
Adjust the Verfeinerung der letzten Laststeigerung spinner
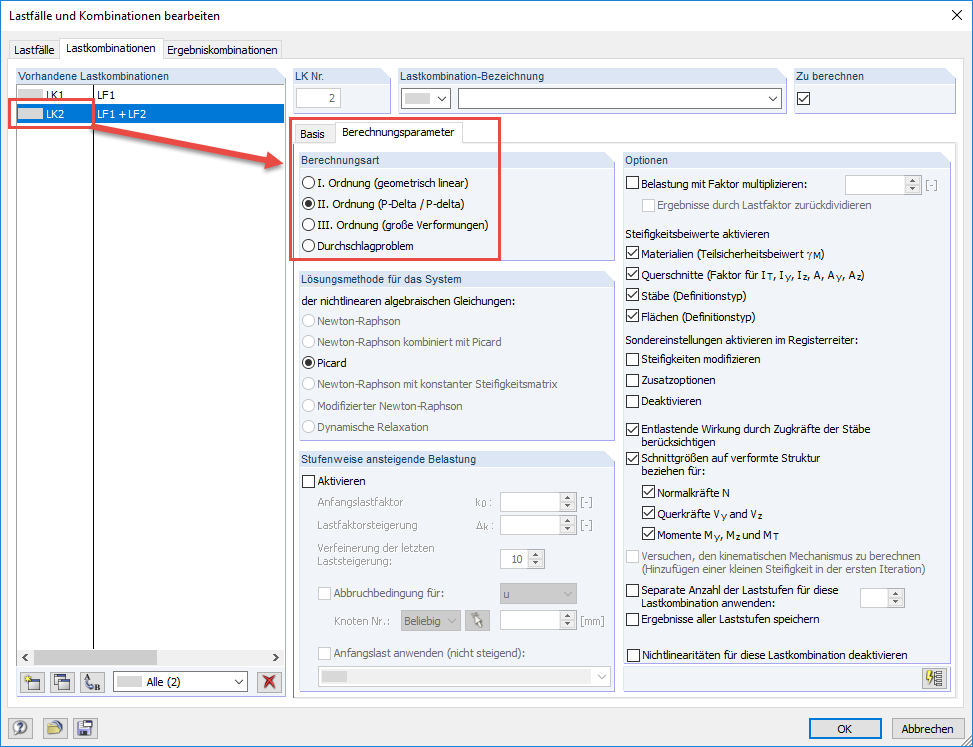[x=537, y=559]
